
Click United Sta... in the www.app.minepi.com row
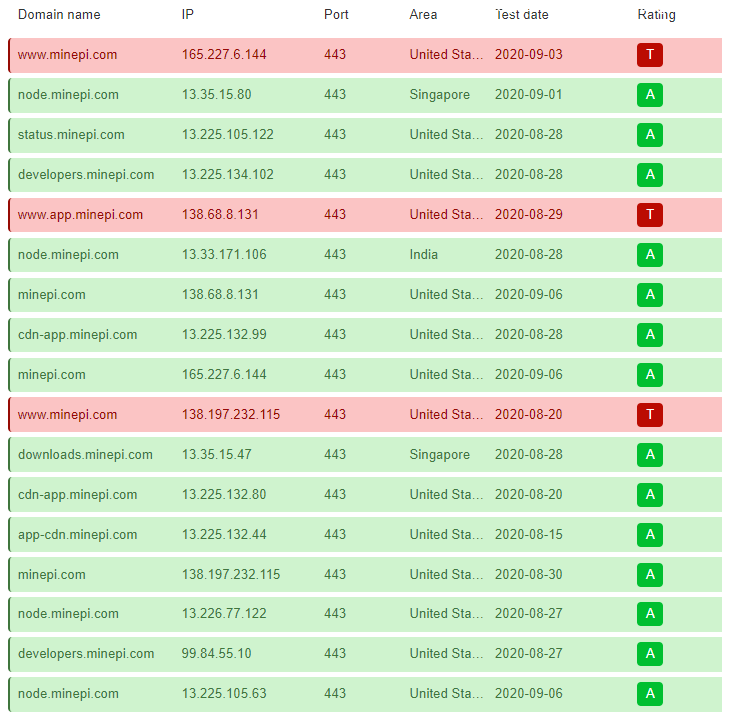[446, 215]
